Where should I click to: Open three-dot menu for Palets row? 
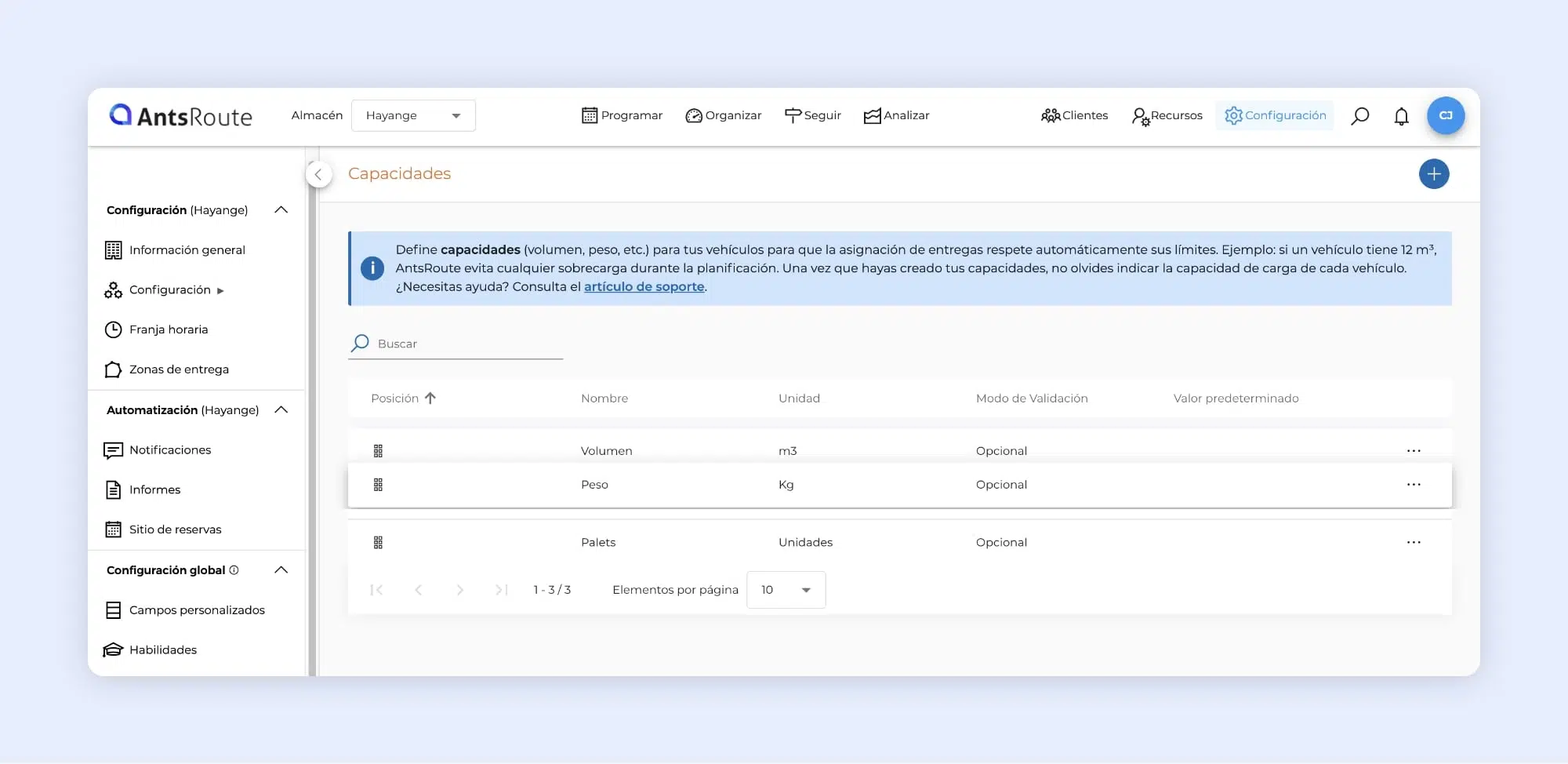click(1413, 543)
